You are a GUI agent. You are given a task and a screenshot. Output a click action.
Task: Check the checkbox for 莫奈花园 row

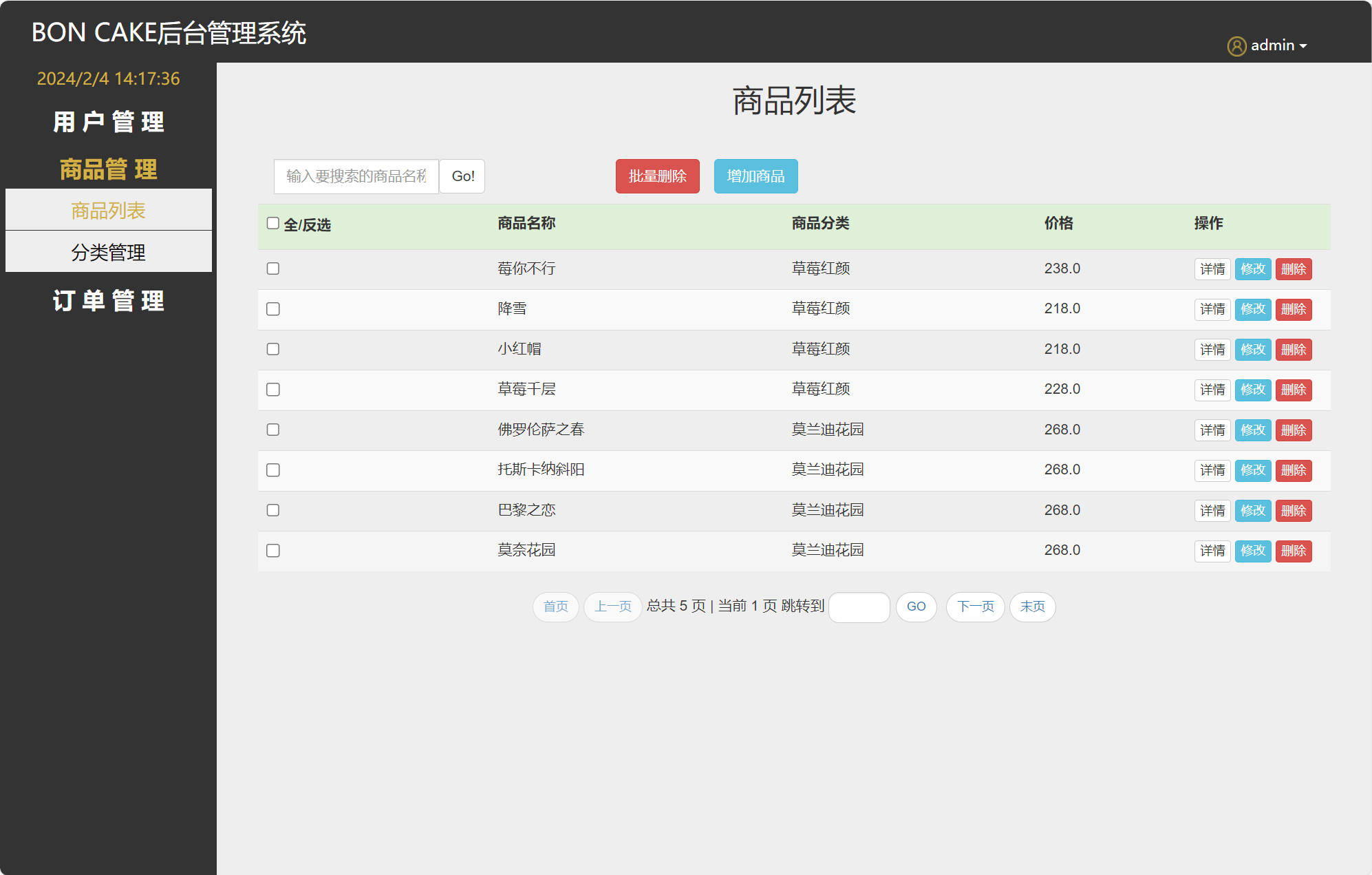pyautogui.click(x=272, y=551)
